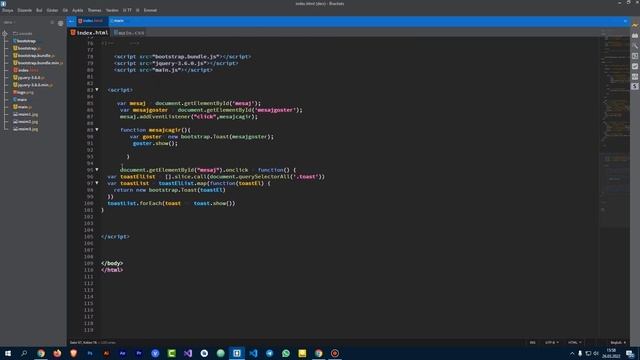Viewport: 640px width, 360px height.
Task: Open index.html in the file tree
Action: tap(26, 70)
